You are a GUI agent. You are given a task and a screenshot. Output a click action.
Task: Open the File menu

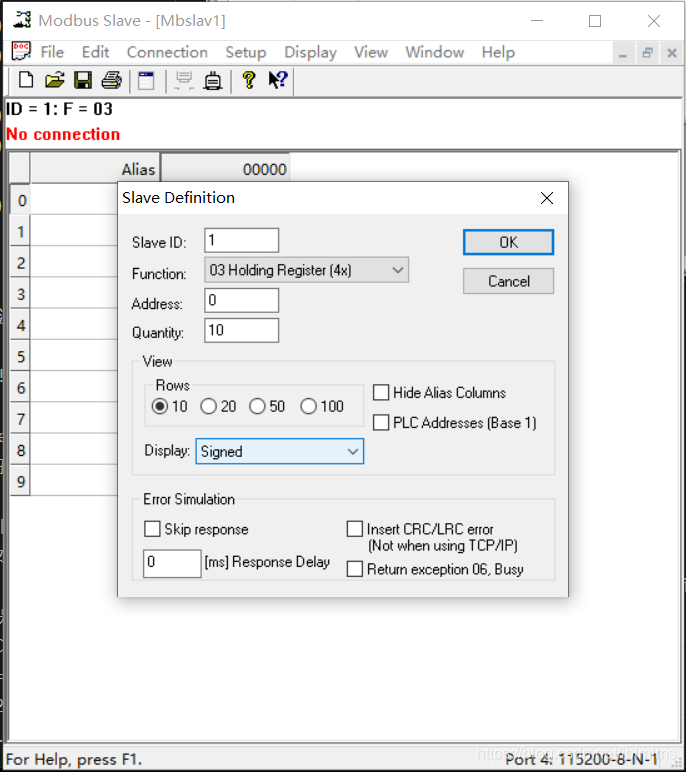coord(52,52)
